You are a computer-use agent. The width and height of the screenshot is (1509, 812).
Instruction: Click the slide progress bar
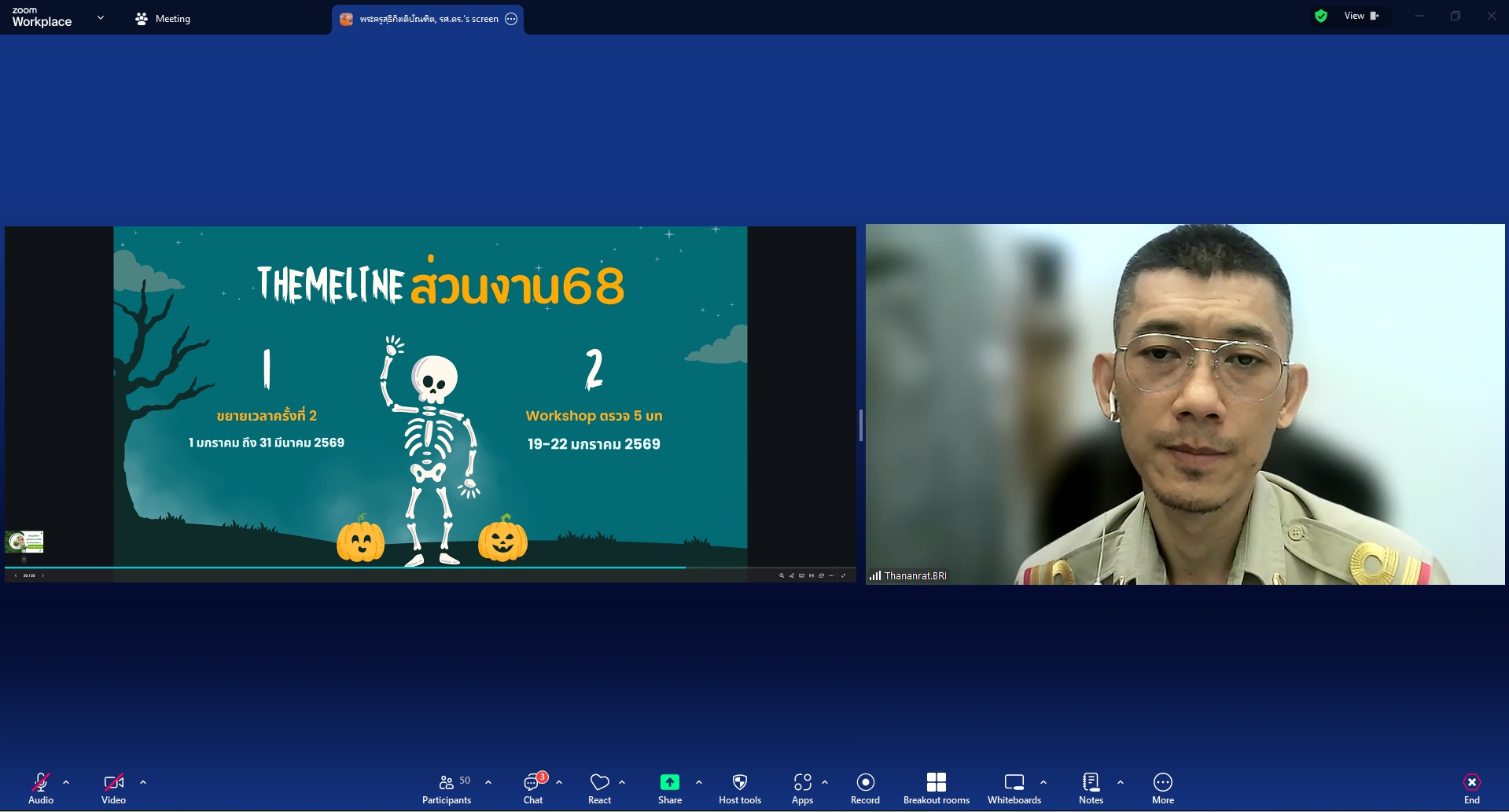[346, 567]
